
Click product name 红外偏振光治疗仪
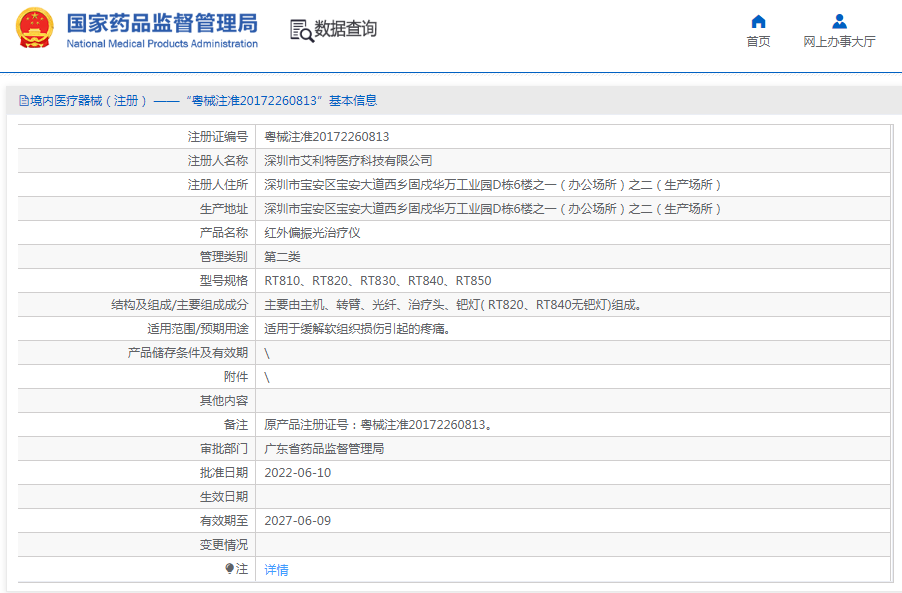pyautogui.click(x=312, y=233)
